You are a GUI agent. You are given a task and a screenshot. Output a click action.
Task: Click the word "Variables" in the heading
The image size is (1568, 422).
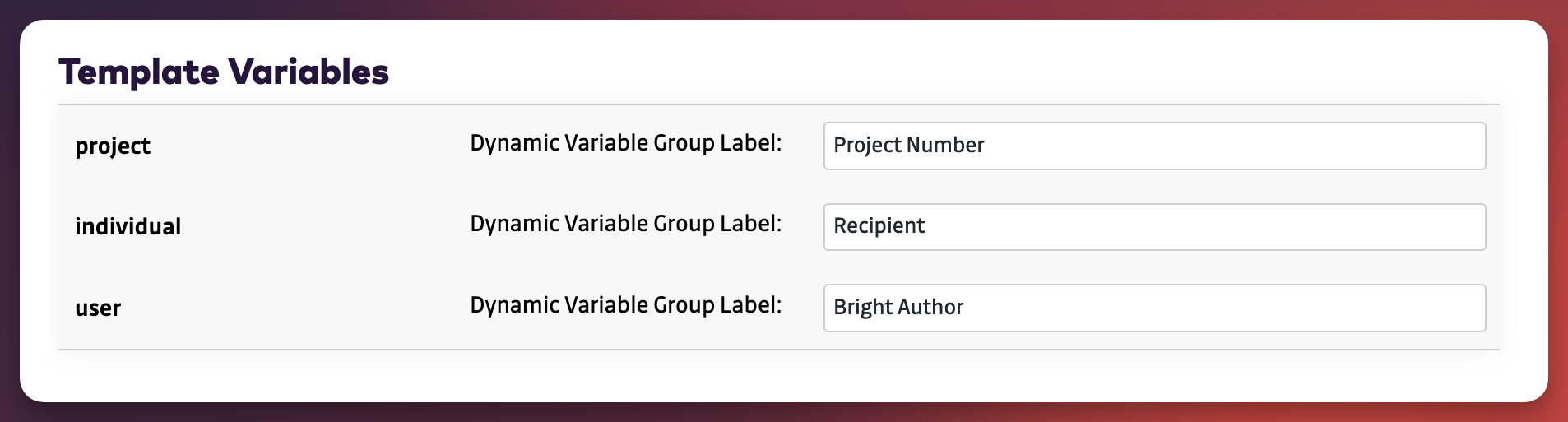click(308, 72)
